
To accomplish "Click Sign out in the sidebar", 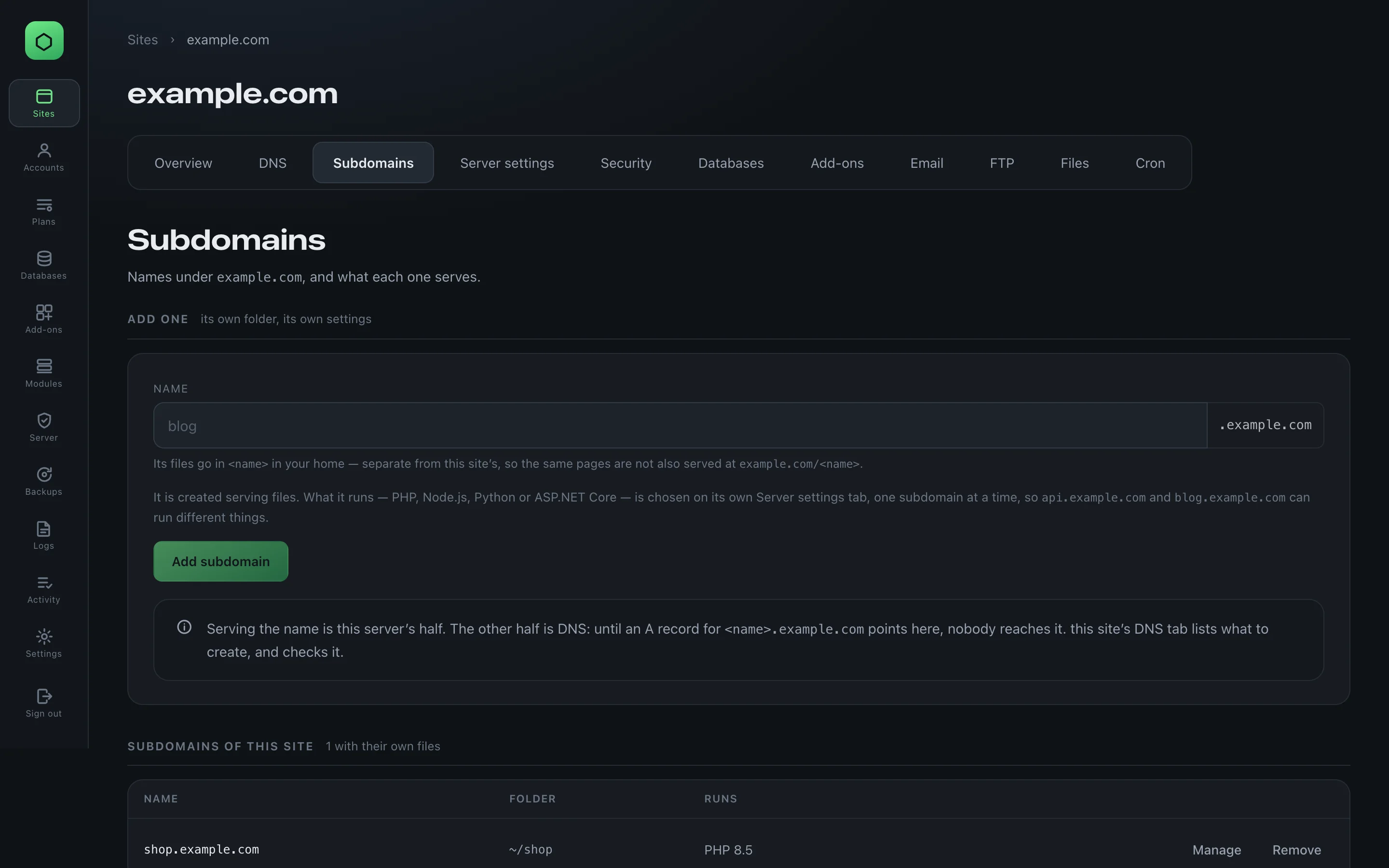I will click(44, 703).
